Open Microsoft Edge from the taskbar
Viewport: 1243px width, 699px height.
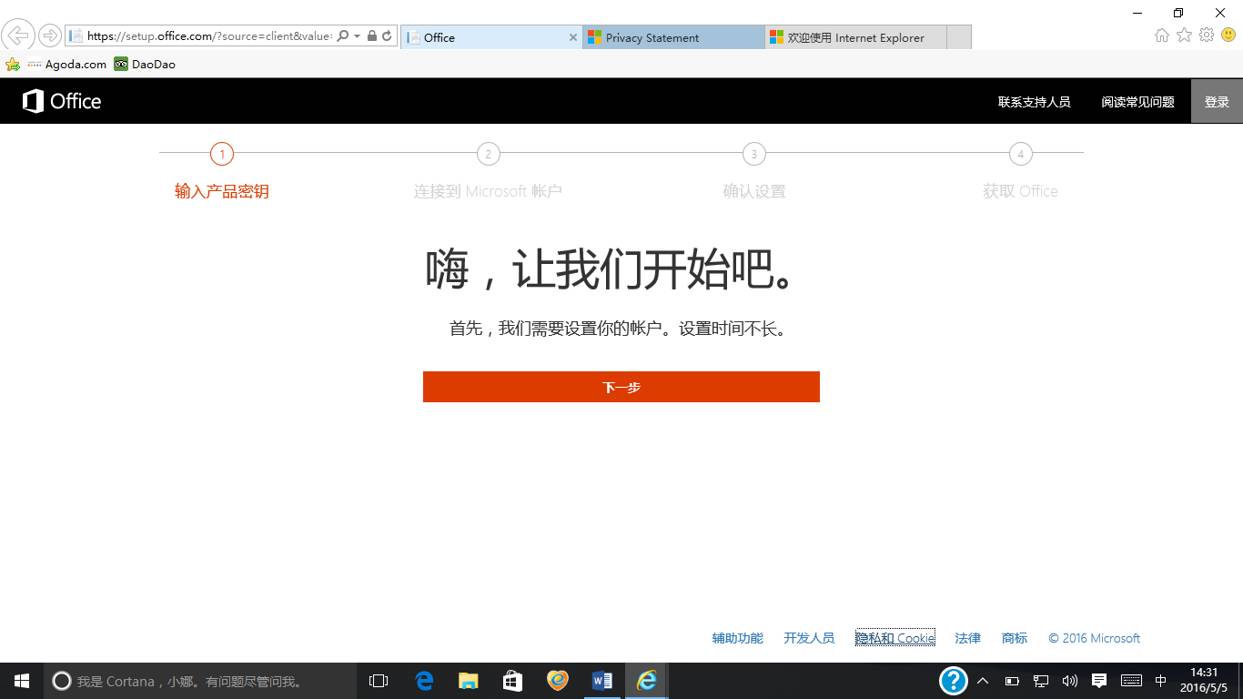click(424, 681)
